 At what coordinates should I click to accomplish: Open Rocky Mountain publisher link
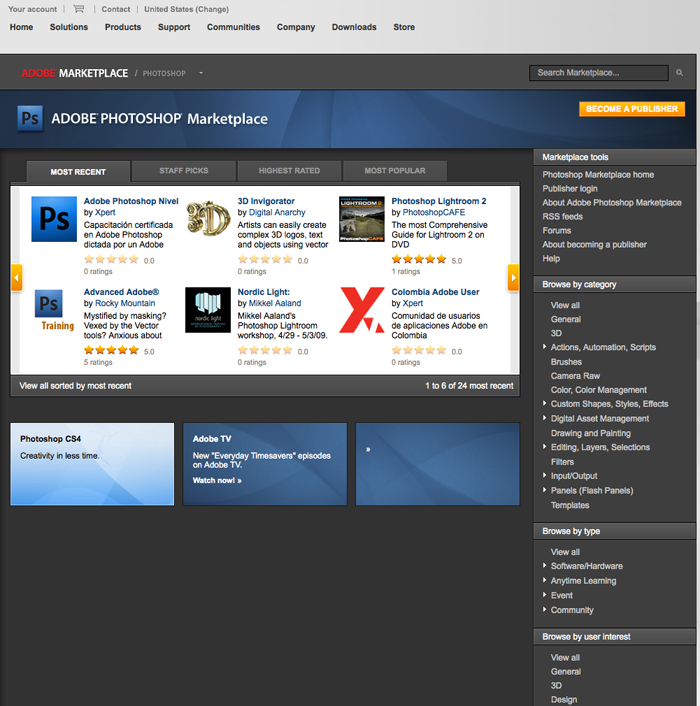[125, 303]
